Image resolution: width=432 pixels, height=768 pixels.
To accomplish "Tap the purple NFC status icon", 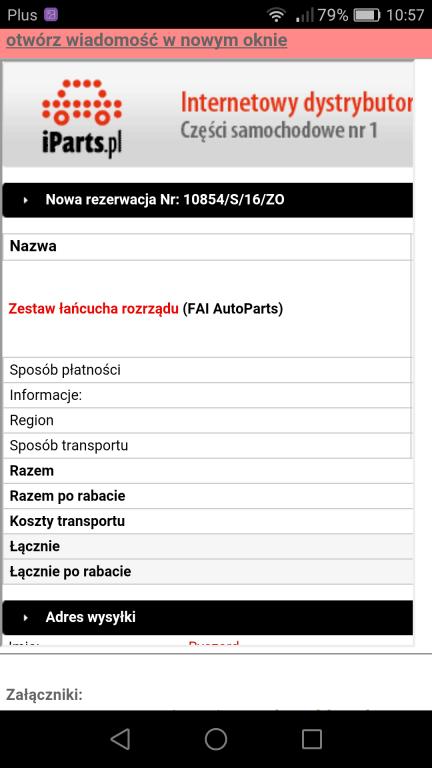I will click(51, 15).
